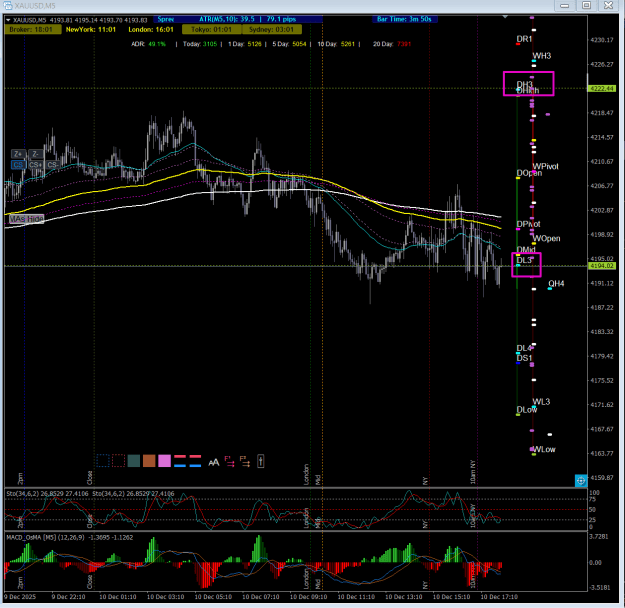Image resolution: width=625 pixels, height=608 pixels.
Task: Click the NewYork 11:01 clock label
Action: [x=91, y=30]
